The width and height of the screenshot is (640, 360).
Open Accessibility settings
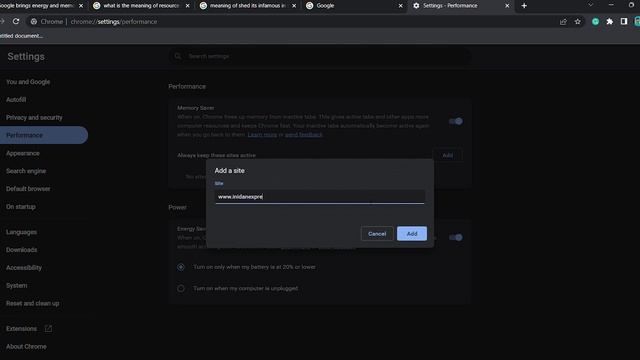click(x=24, y=268)
